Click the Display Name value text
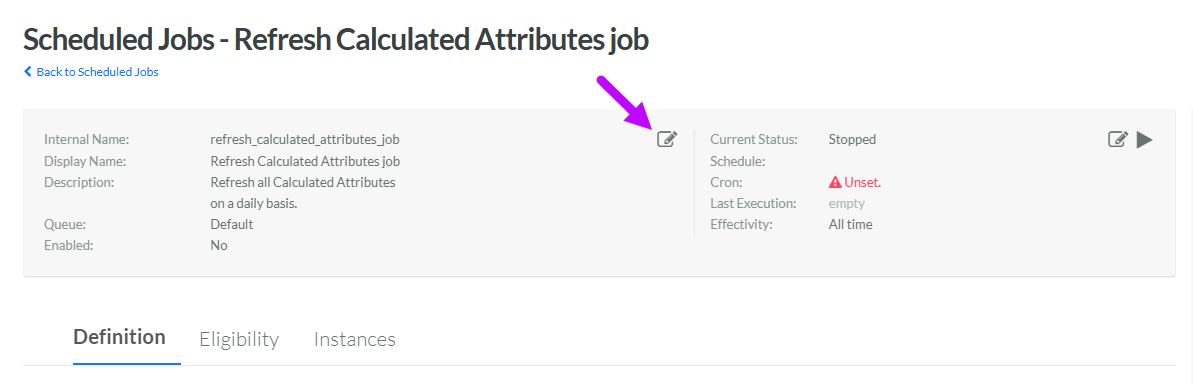 [x=305, y=161]
